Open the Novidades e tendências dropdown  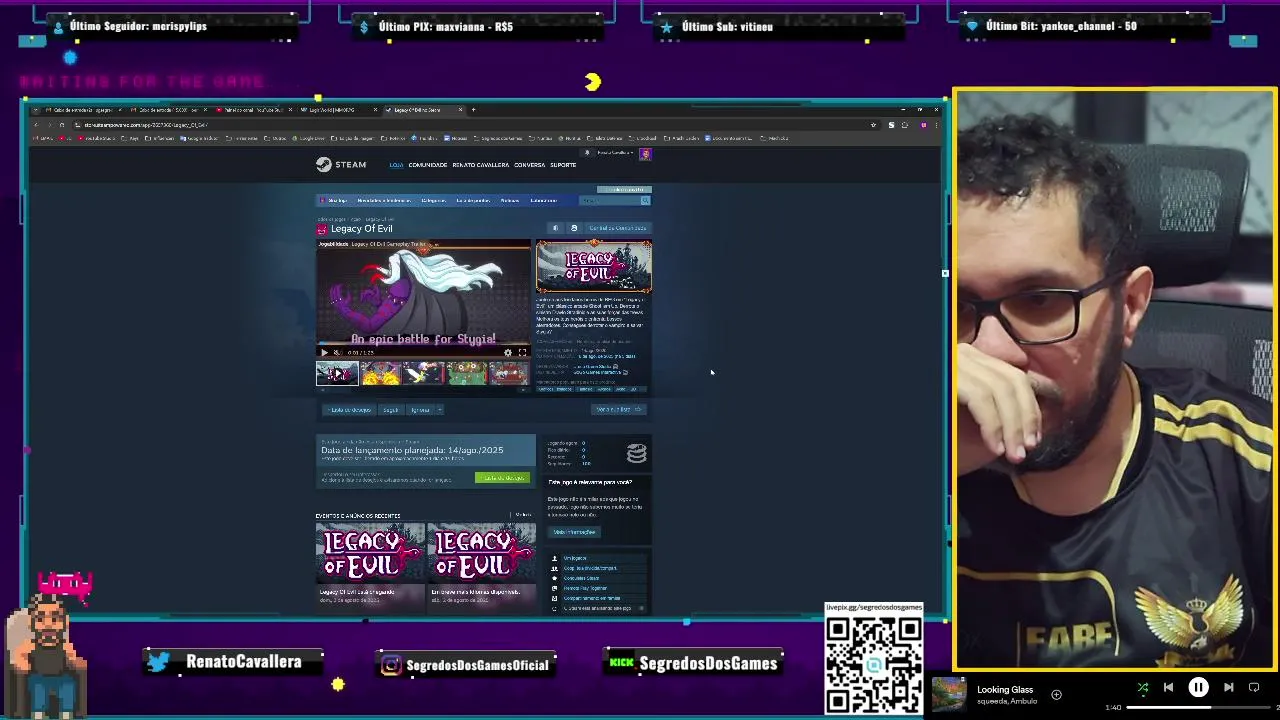pyautogui.click(x=384, y=200)
